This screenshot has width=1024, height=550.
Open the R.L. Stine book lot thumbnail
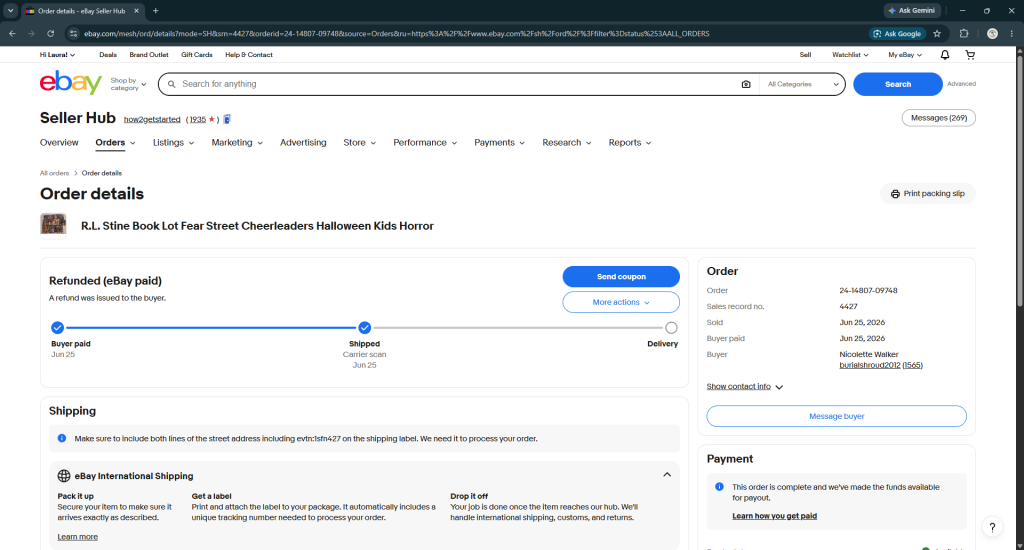pyautogui.click(x=54, y=225)
